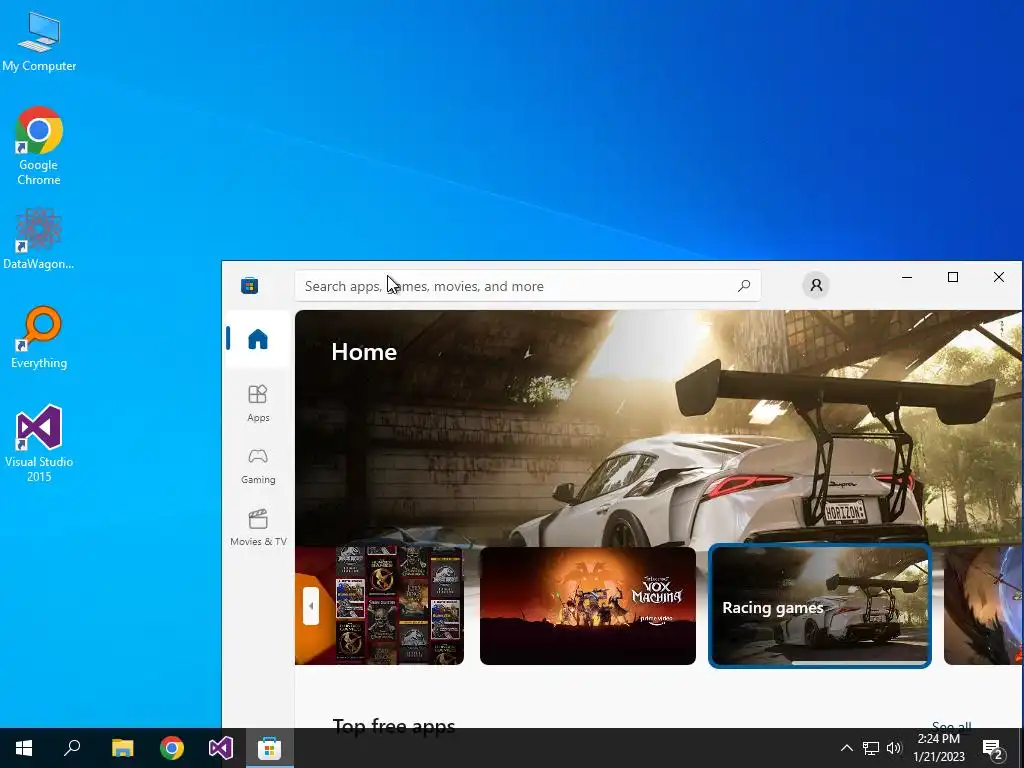1024x768 pixels.
Task: Show previous carousel item with left arrow
Action: tap(311, 605)
